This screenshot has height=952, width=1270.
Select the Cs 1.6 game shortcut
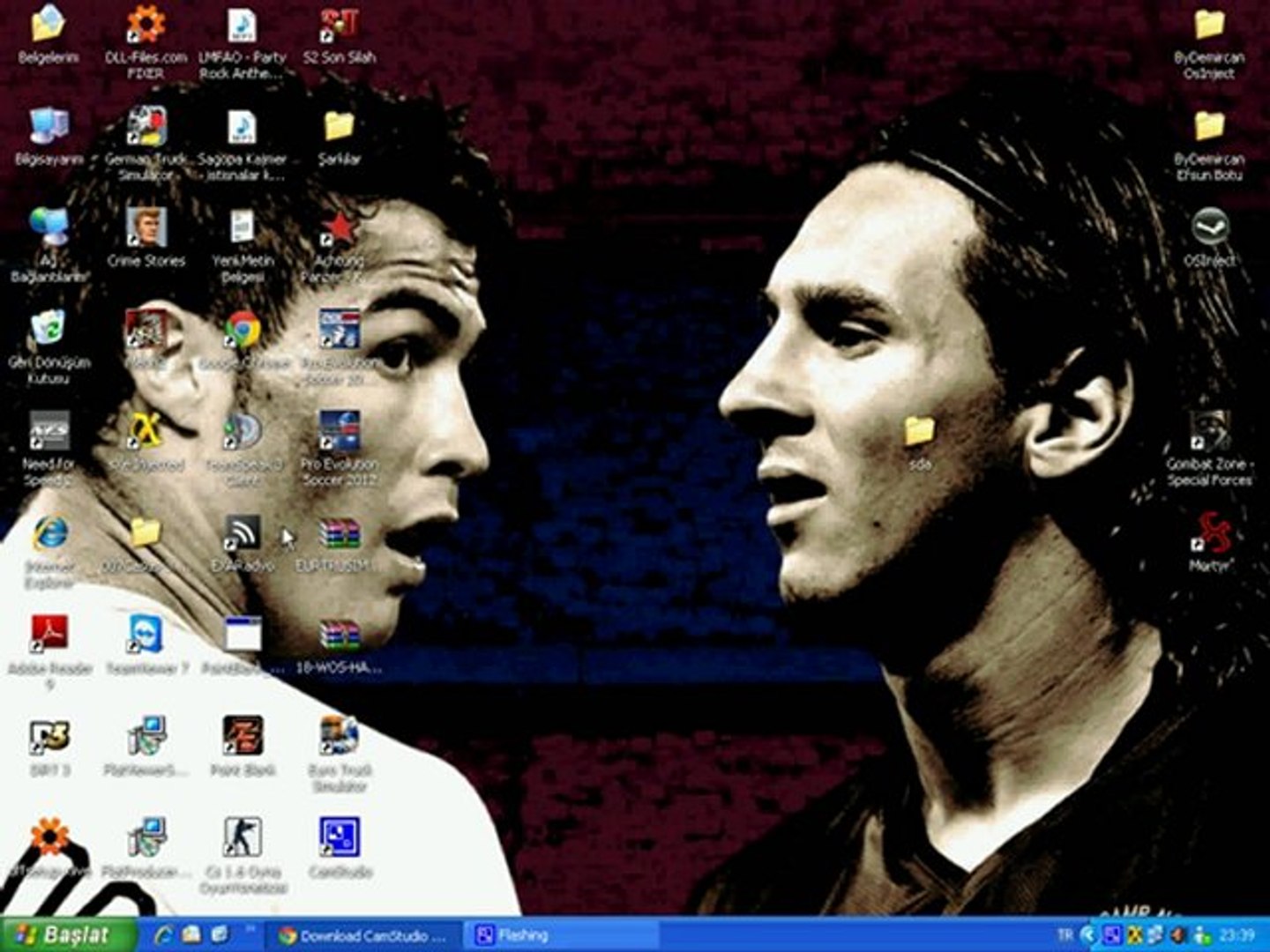click(243, 838)
